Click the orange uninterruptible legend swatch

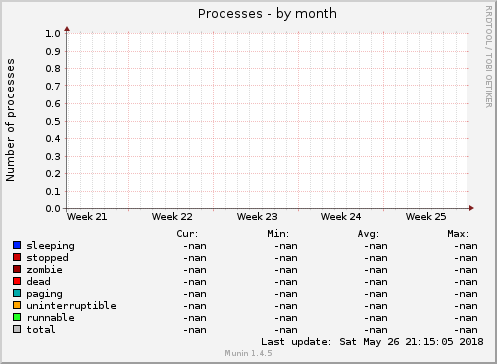tap(17, 305)
